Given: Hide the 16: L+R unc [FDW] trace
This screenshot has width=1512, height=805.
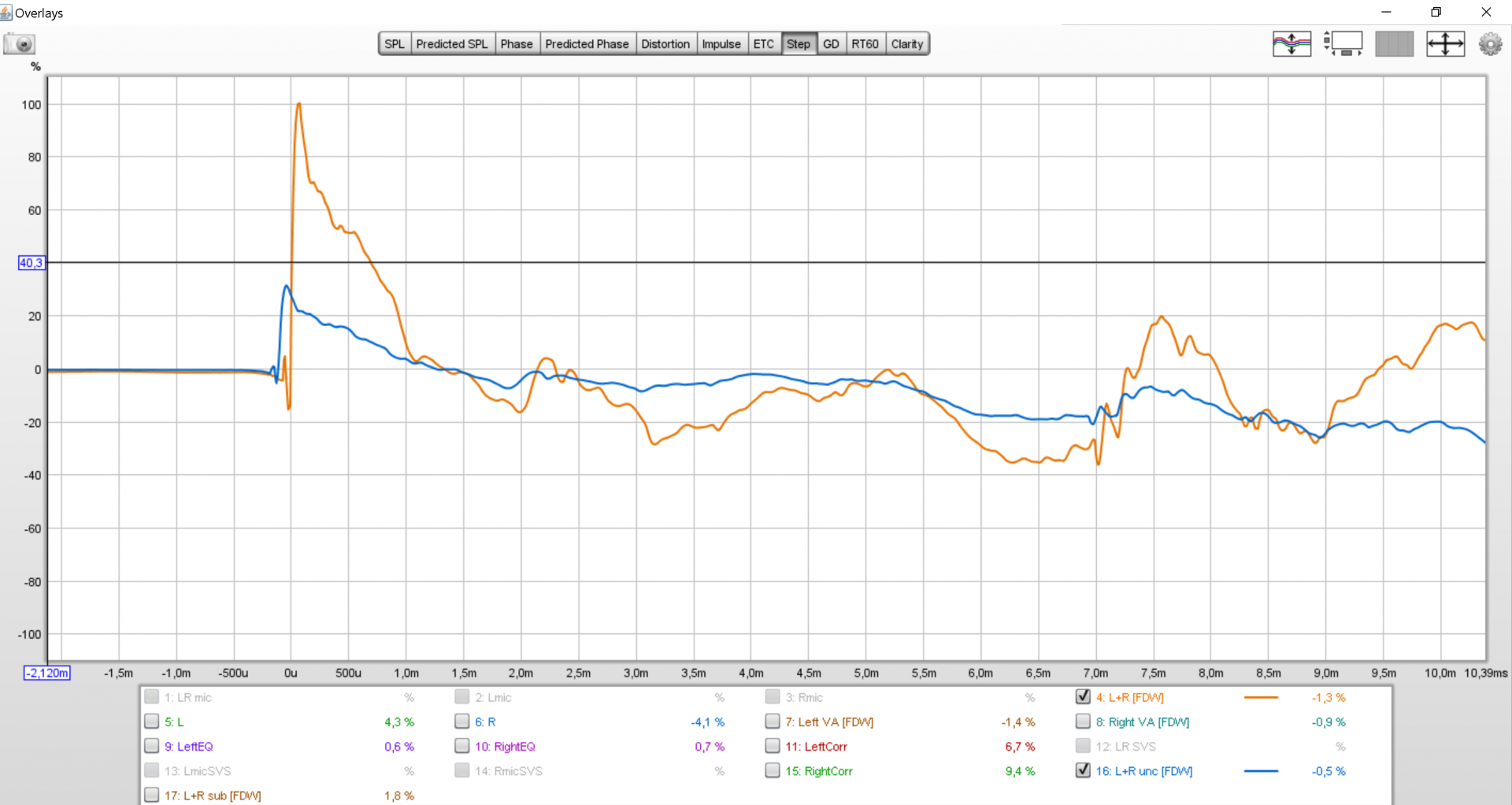Looking at the screenshot, I should (1083, 770).
